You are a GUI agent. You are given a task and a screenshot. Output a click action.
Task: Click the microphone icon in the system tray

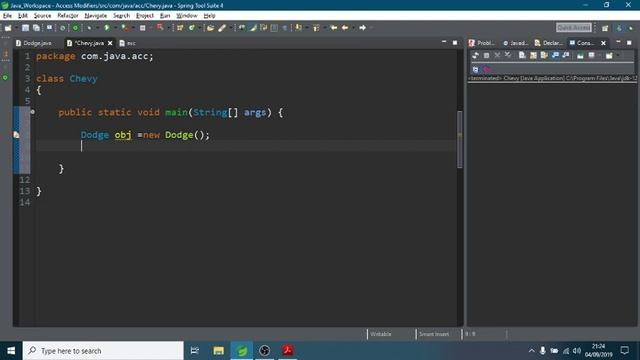click(x=542, y=351)
